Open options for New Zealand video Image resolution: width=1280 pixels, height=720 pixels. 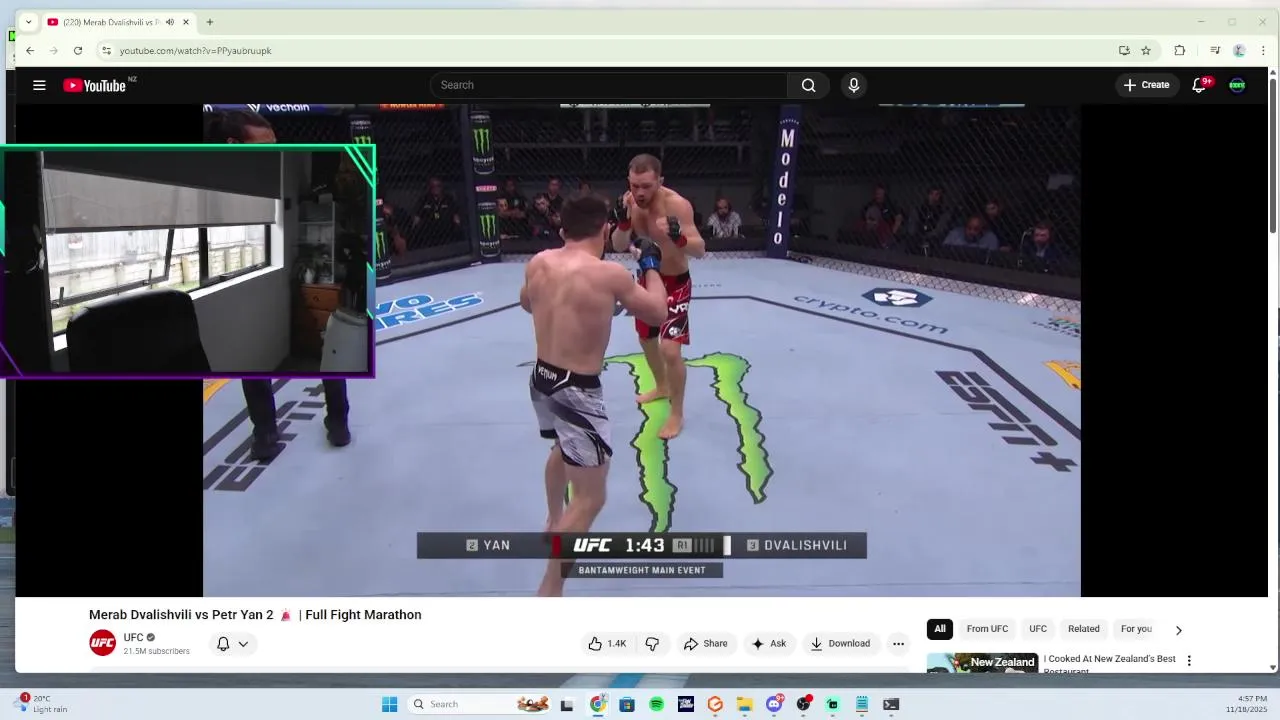click(1189, 661)
